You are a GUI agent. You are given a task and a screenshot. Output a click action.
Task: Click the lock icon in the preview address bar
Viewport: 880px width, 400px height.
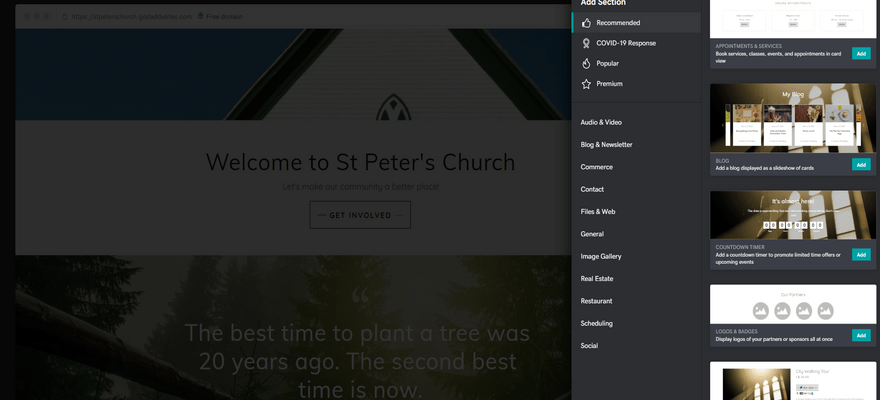65,17
